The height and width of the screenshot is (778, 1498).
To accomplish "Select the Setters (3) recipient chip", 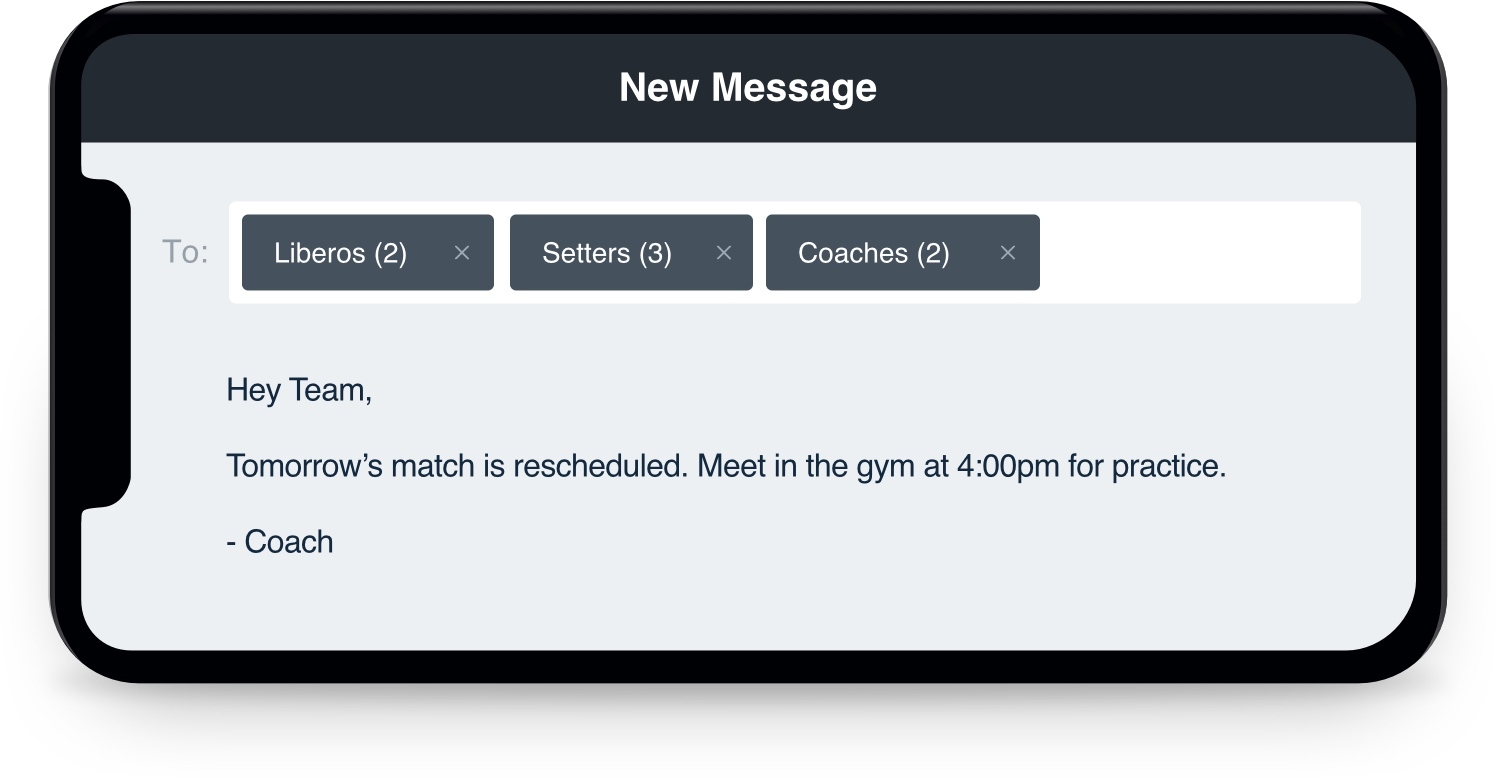I will 606,253.
